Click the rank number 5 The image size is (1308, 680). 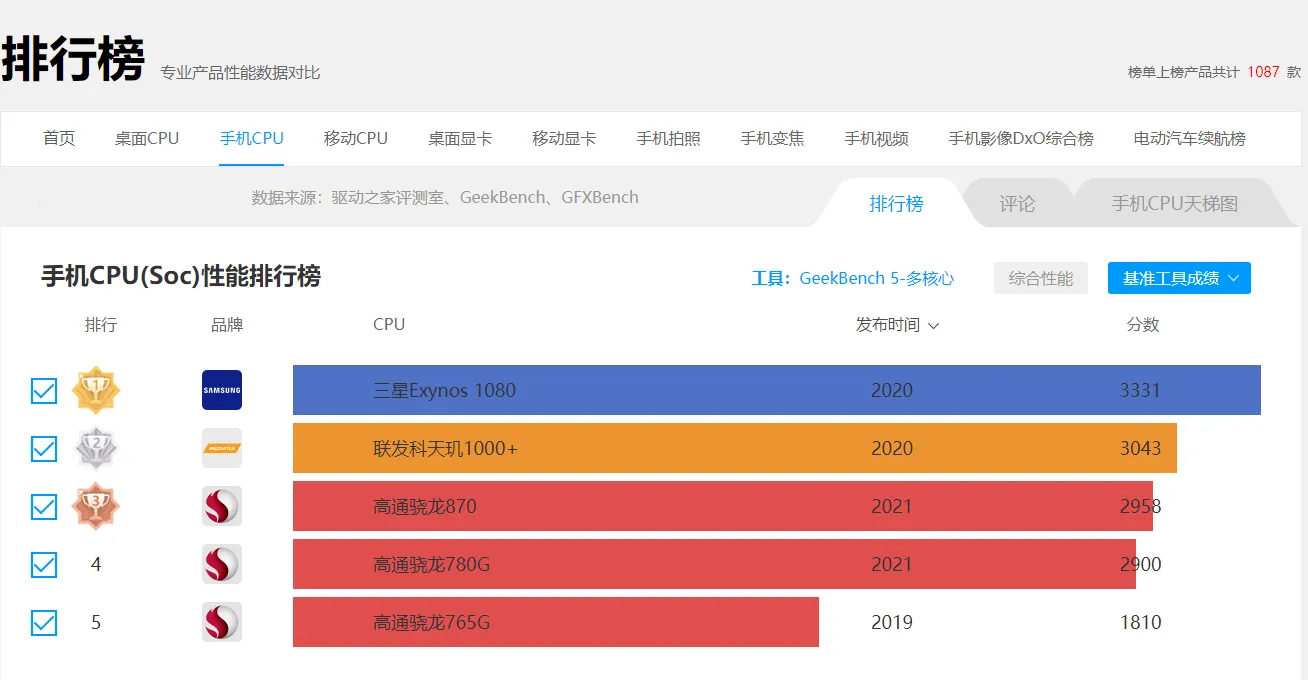[x=96, y=622]
